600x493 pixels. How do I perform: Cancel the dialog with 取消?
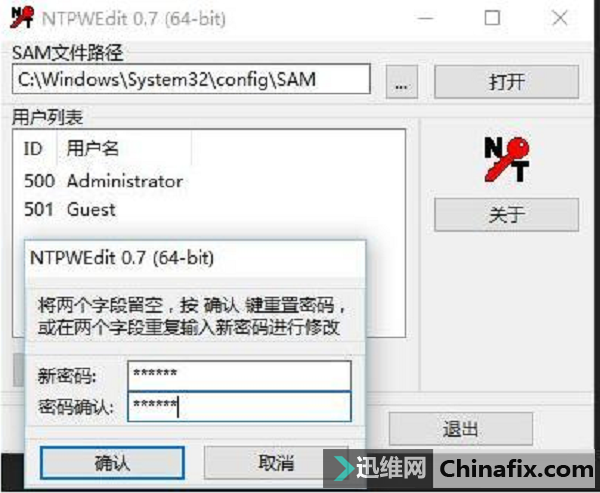(276, 463)
